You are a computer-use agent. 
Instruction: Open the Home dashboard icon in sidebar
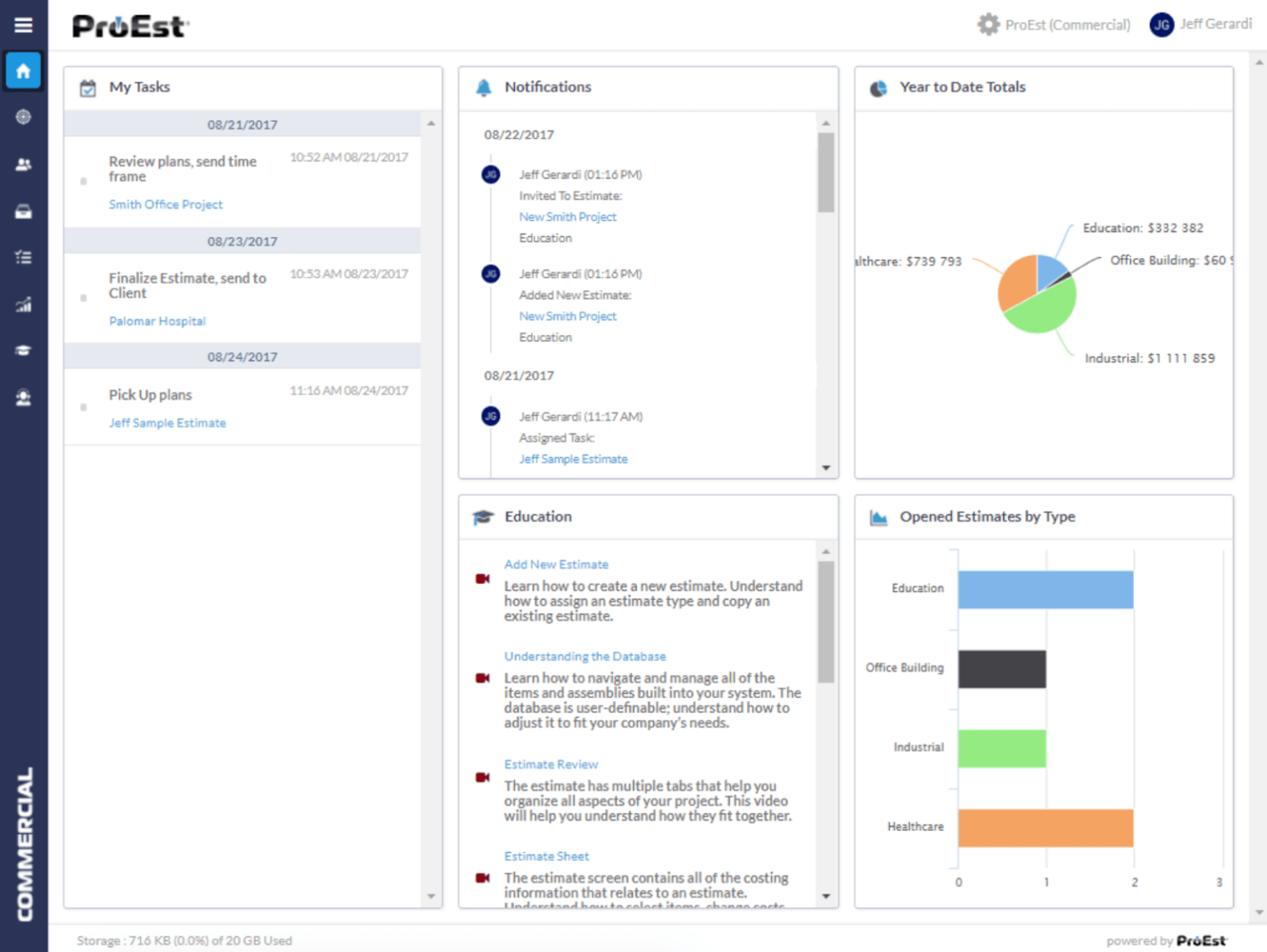(x=23, y=70)
